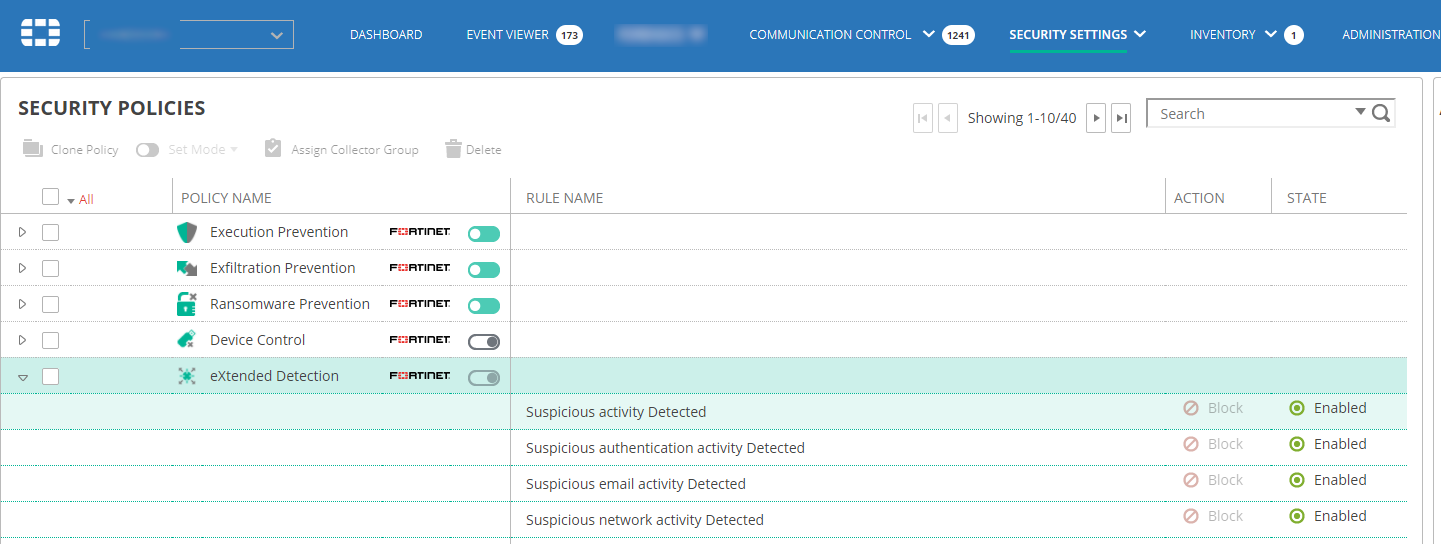Toggle Execution Prevention policy mode switch
Screen dimensions: 1441x544
coord(483,234)
